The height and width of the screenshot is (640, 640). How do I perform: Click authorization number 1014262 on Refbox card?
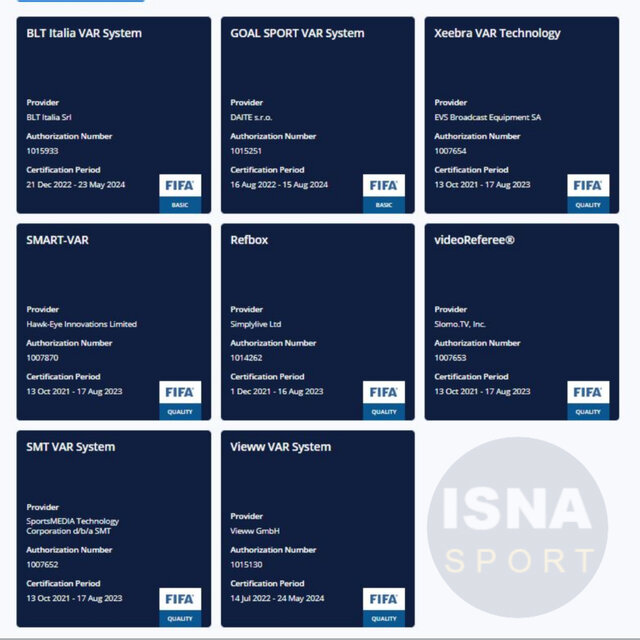coord(246,357)
